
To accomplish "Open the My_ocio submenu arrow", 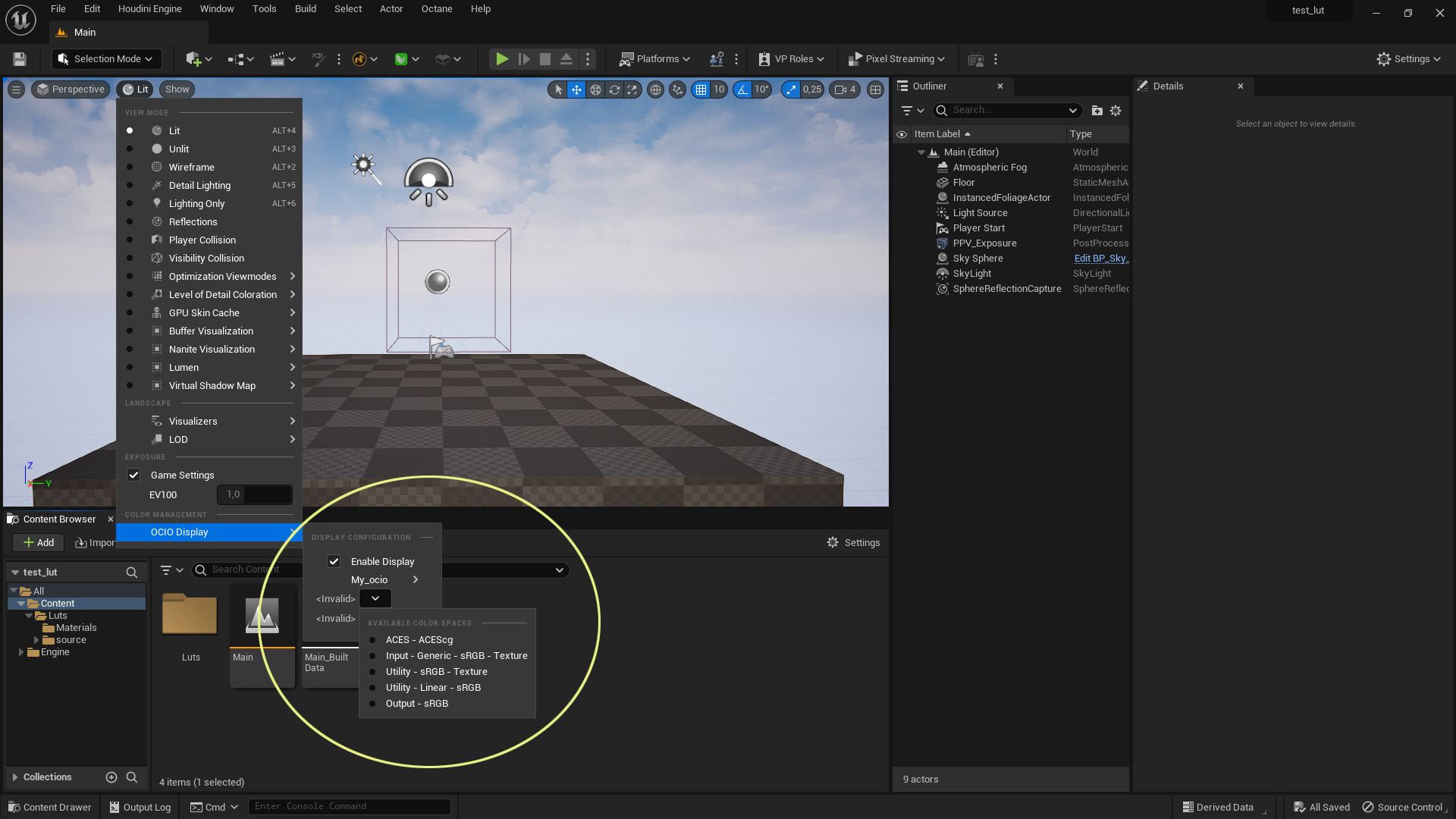I will 416,580.
